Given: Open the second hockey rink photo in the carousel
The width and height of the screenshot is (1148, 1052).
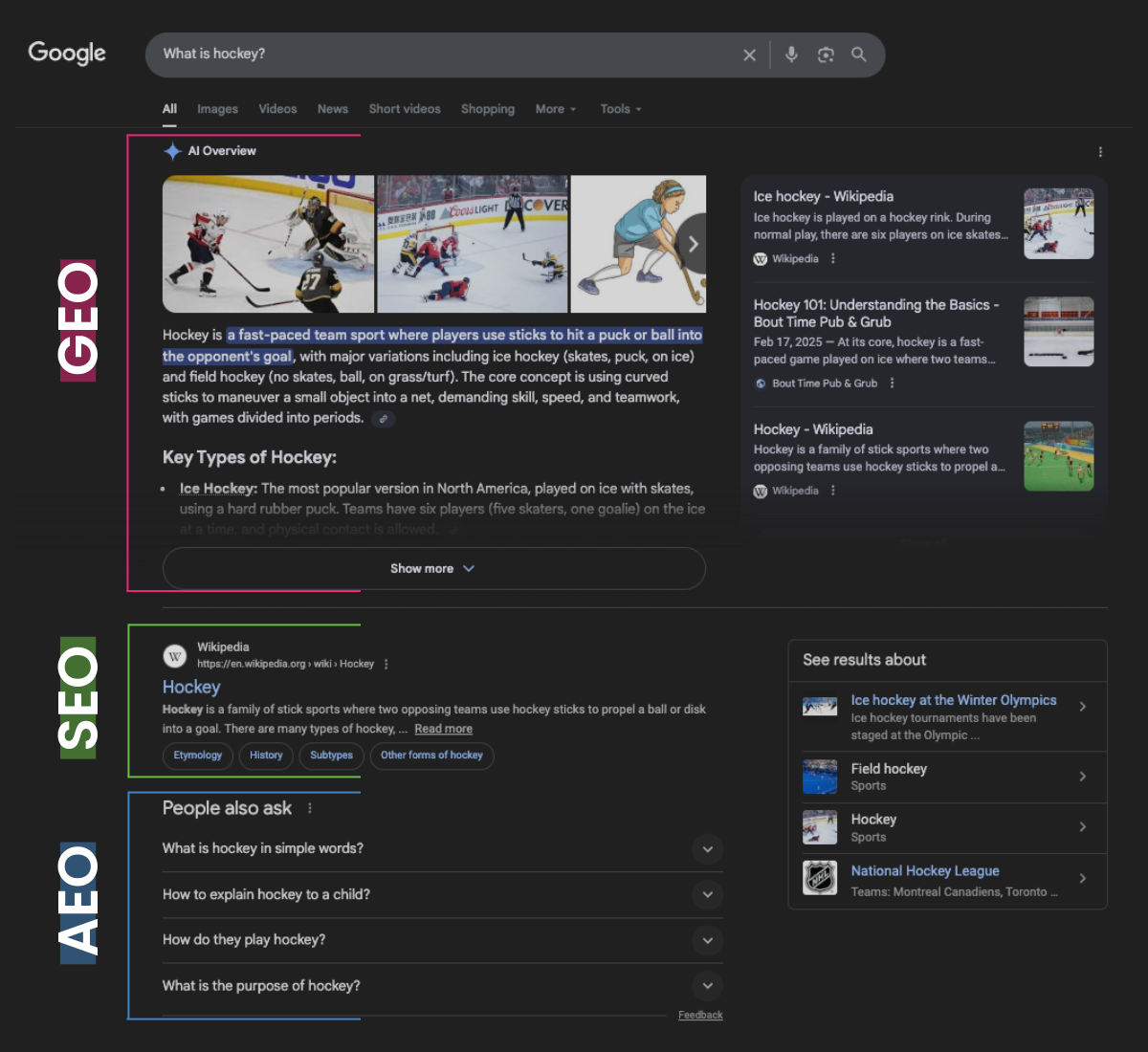Looking at the screenshot, I should click(x=473, y=244).
